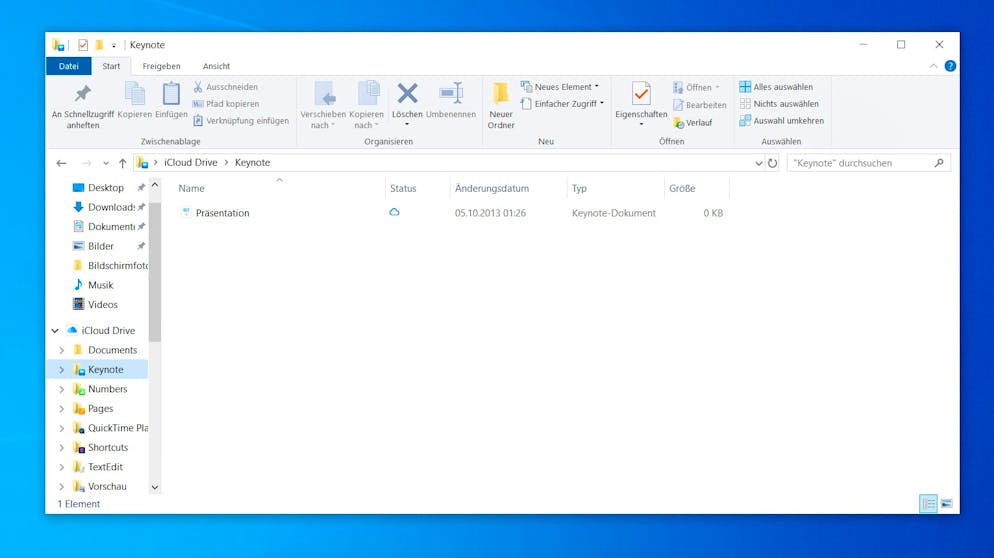Switch to large icons view layout
Image resolution: width=994 pixels, height=558 pixels.
[x=946, y=503]
